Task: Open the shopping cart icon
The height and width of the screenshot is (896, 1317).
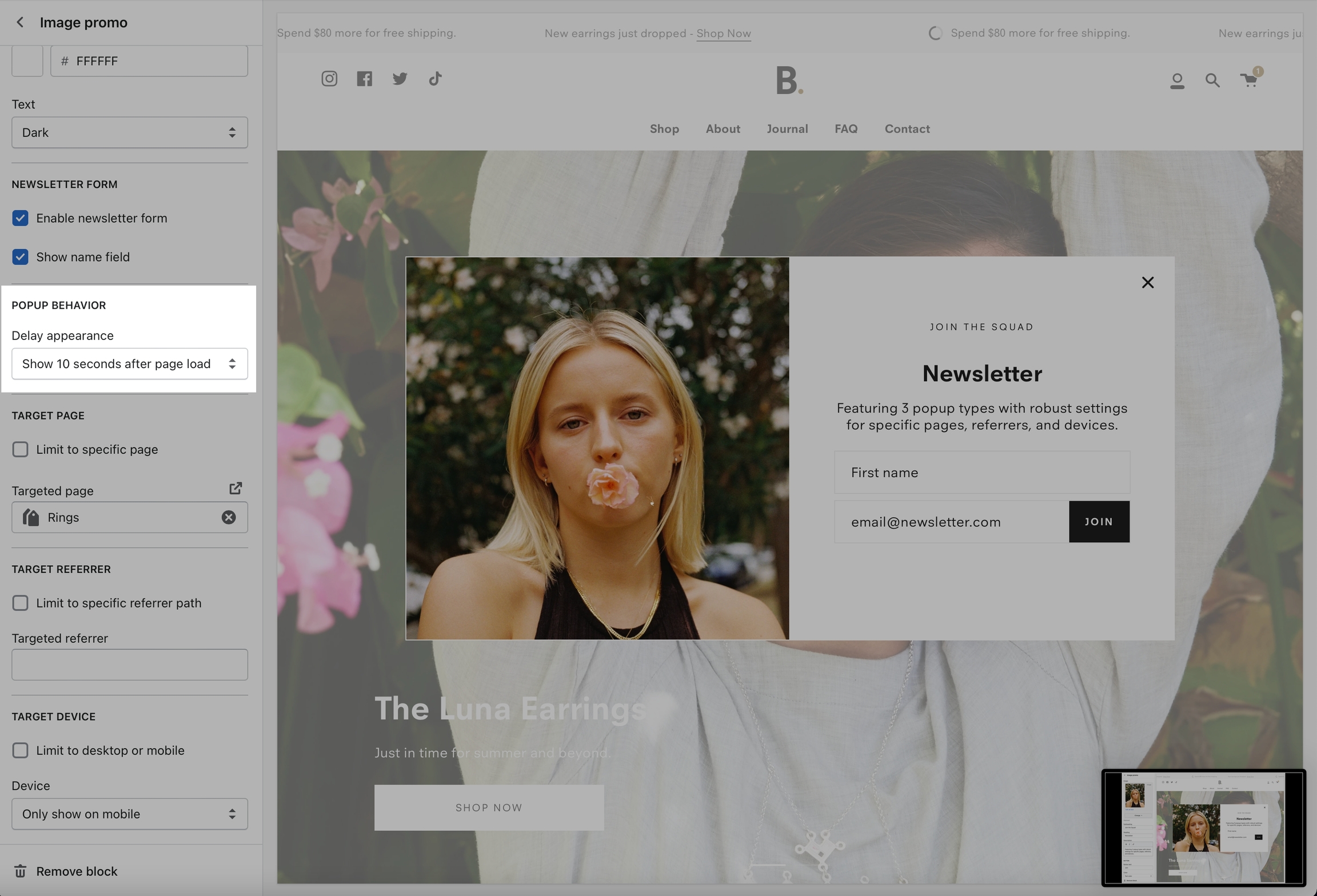Action: click(x=1249, y=80)
